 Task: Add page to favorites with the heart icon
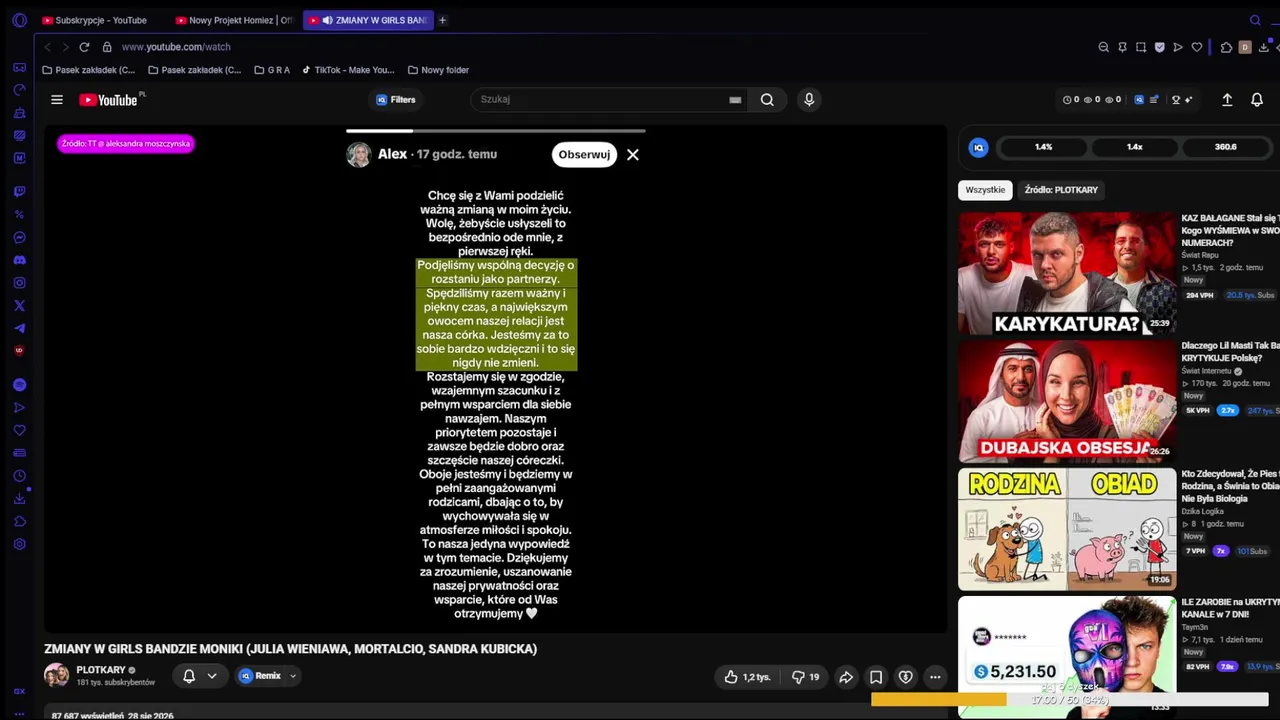coord(1197,47)
